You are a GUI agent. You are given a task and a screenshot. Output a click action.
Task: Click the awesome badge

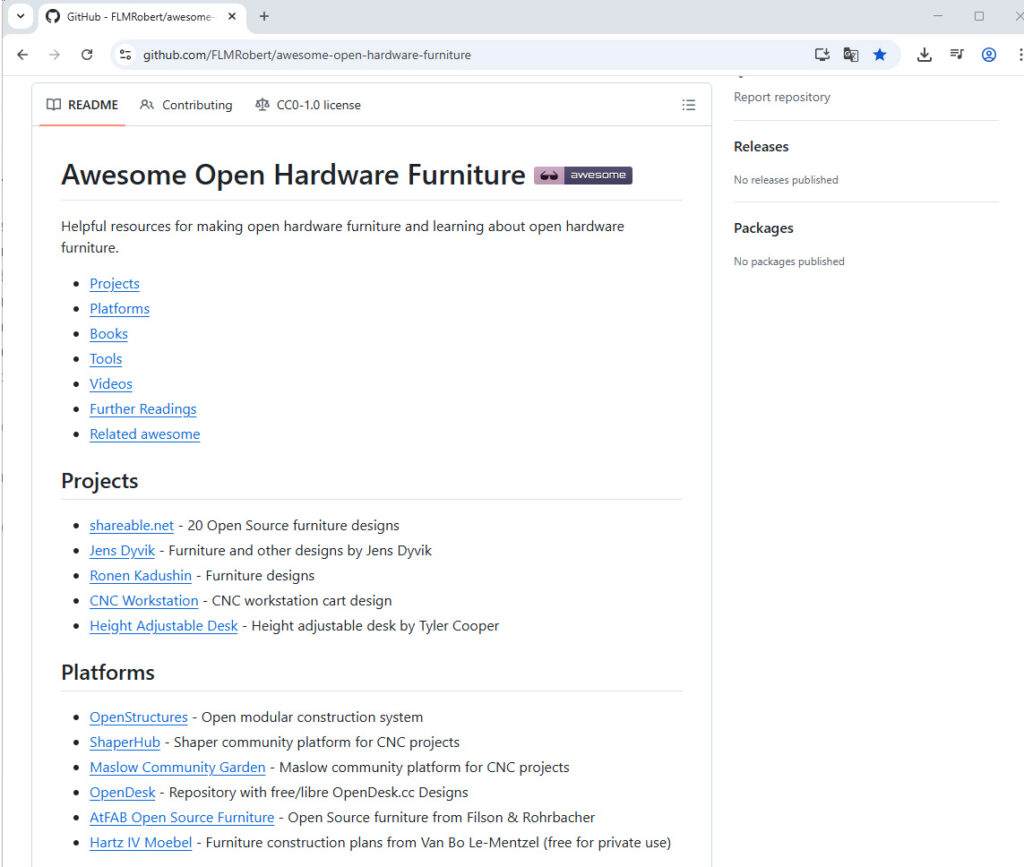[x=583, y=176]
